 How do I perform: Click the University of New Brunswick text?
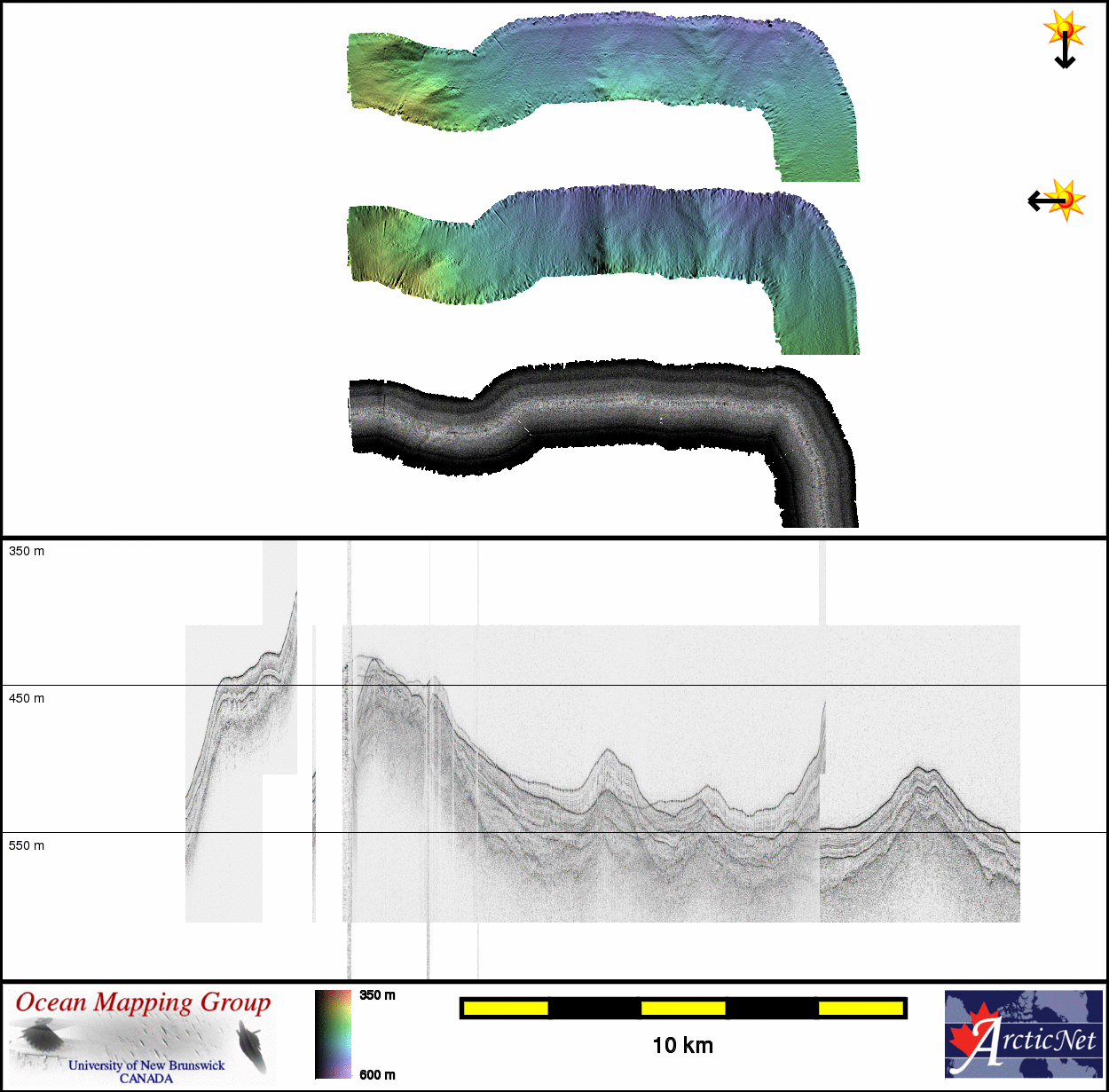pos(146,1065)
